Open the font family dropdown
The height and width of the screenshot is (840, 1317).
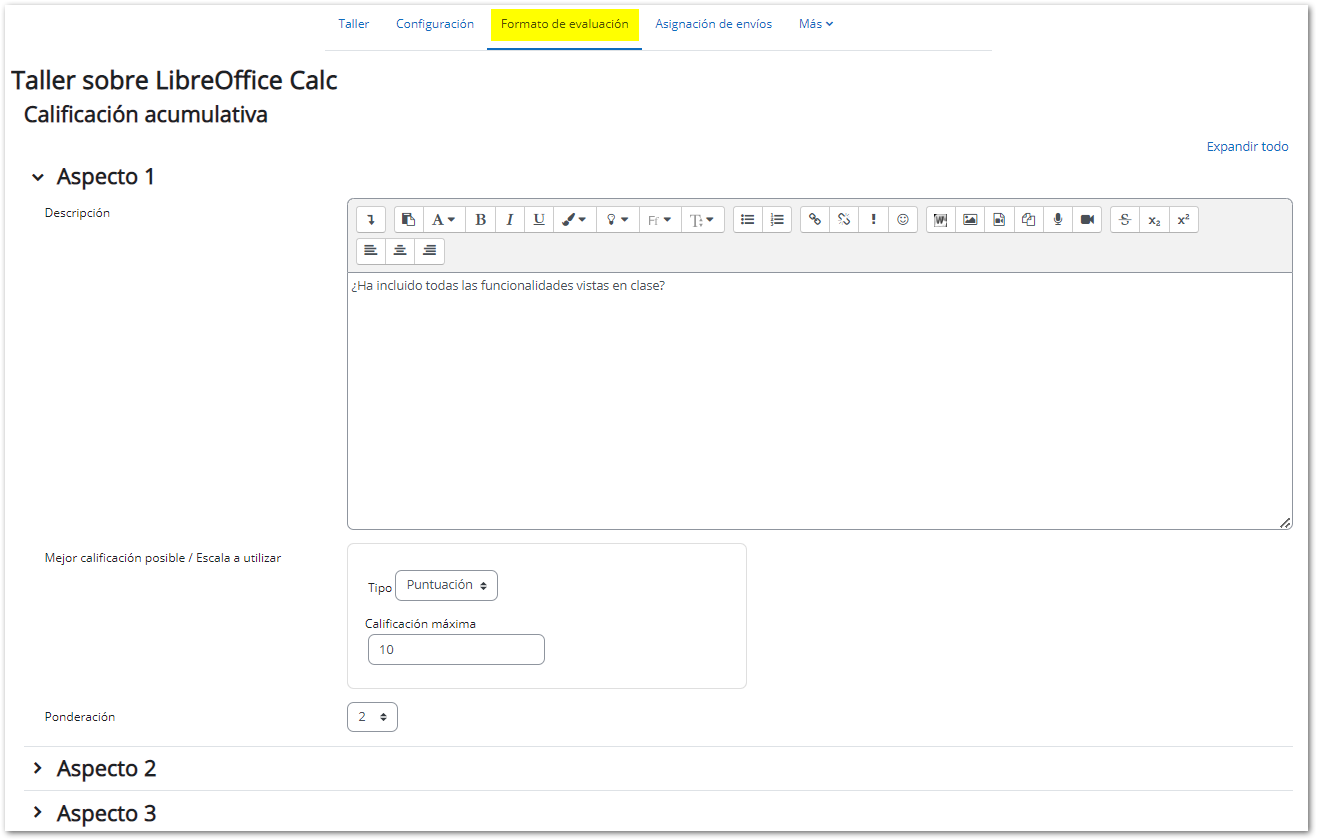(x=660, y=220)
